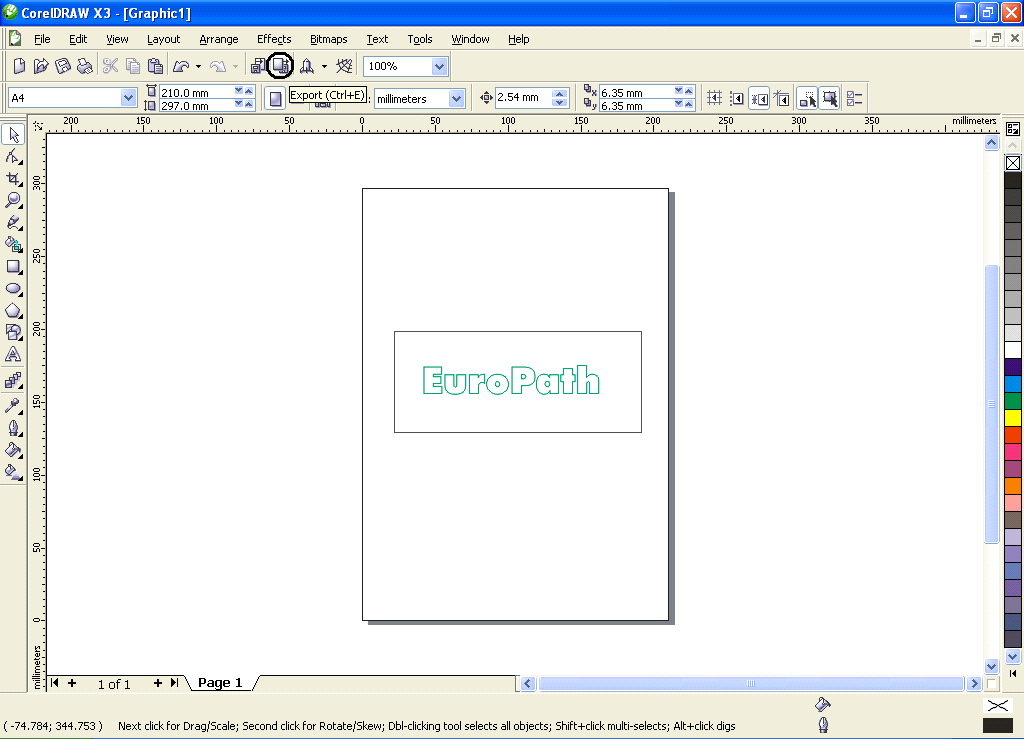1024x739 pixels.
Task: Open the Application Launcher
Action: [307, 66]
